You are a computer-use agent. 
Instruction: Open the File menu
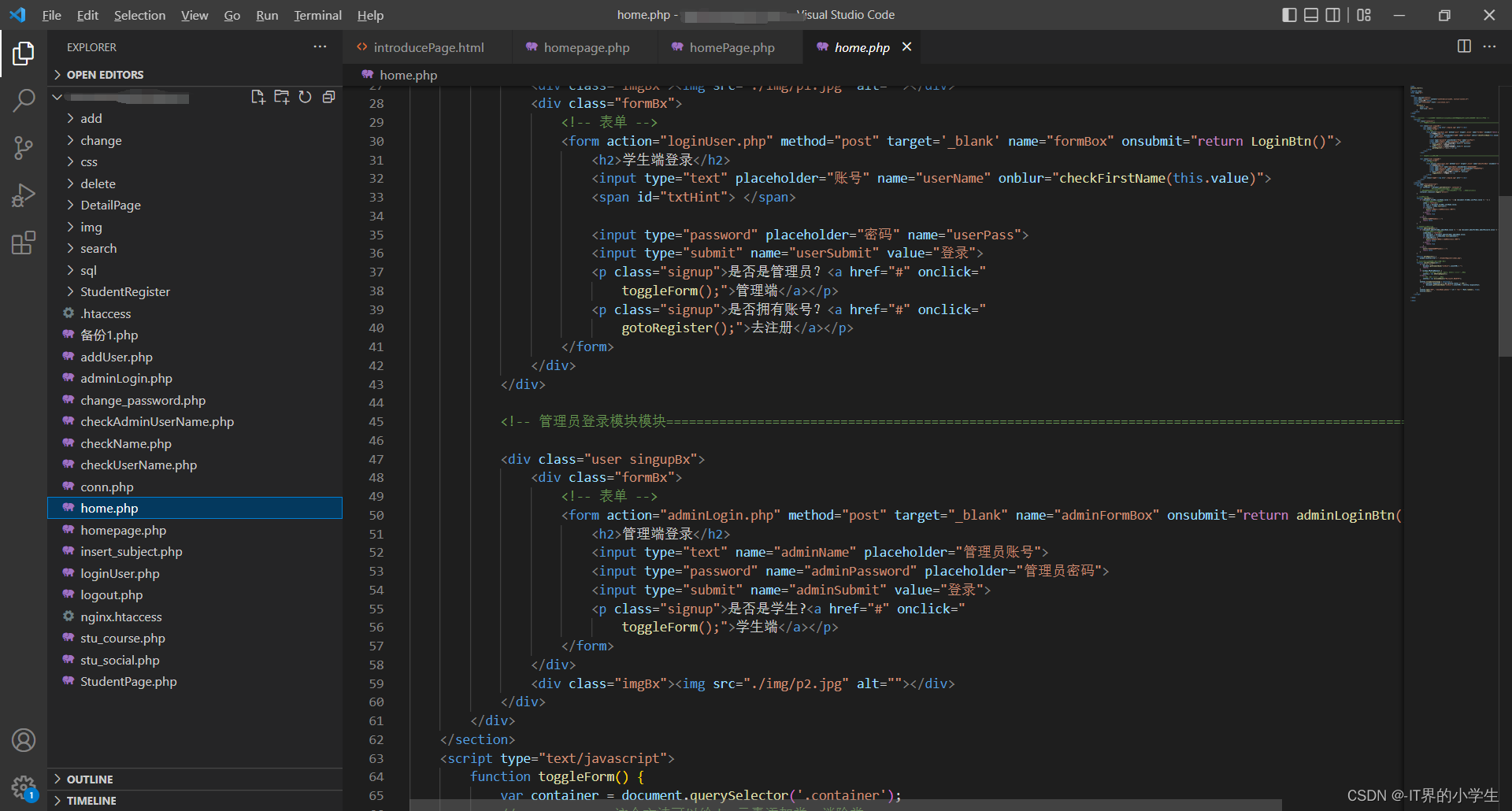[x=51, y=15]
